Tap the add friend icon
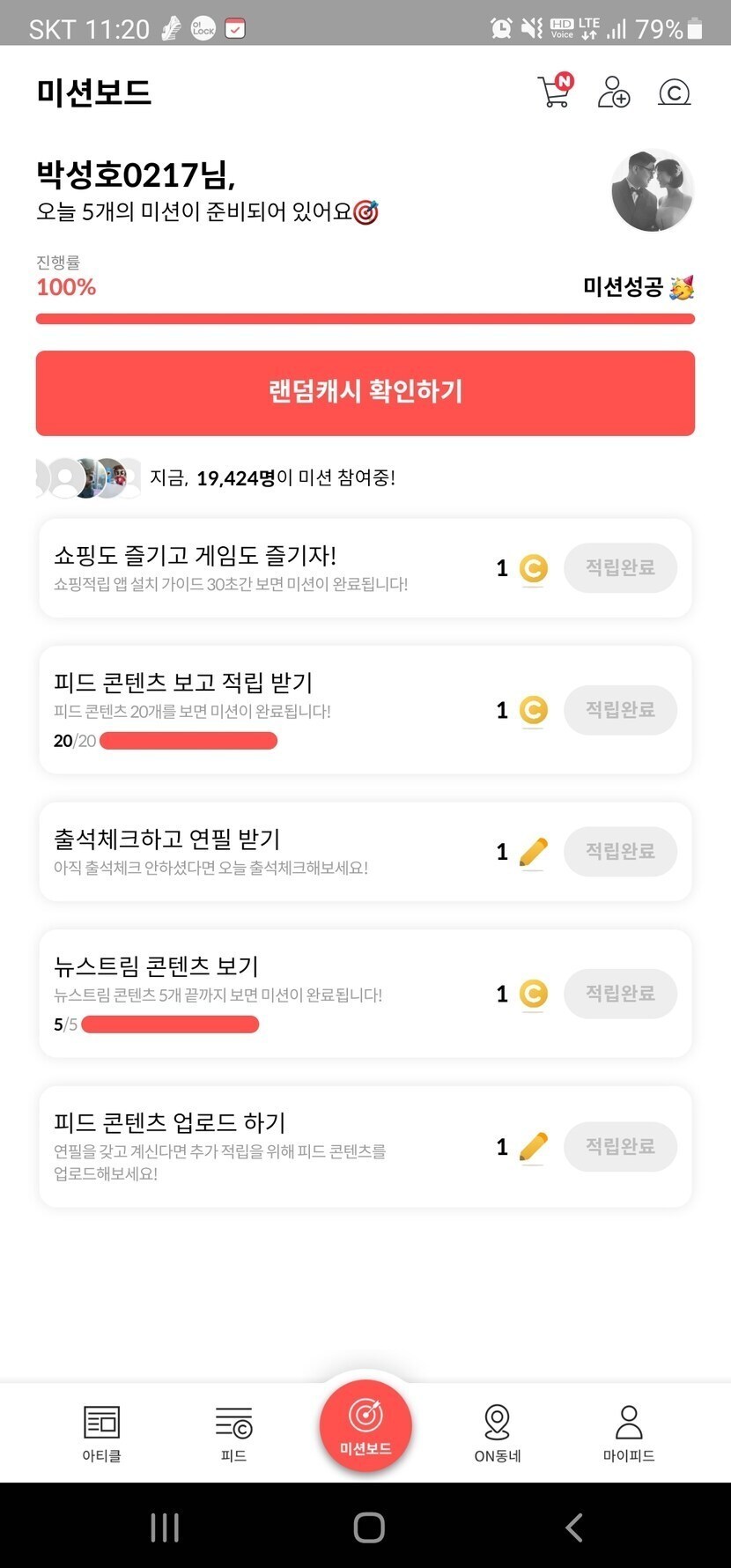Screen dimensions: 731x1568 pos(614,92)
